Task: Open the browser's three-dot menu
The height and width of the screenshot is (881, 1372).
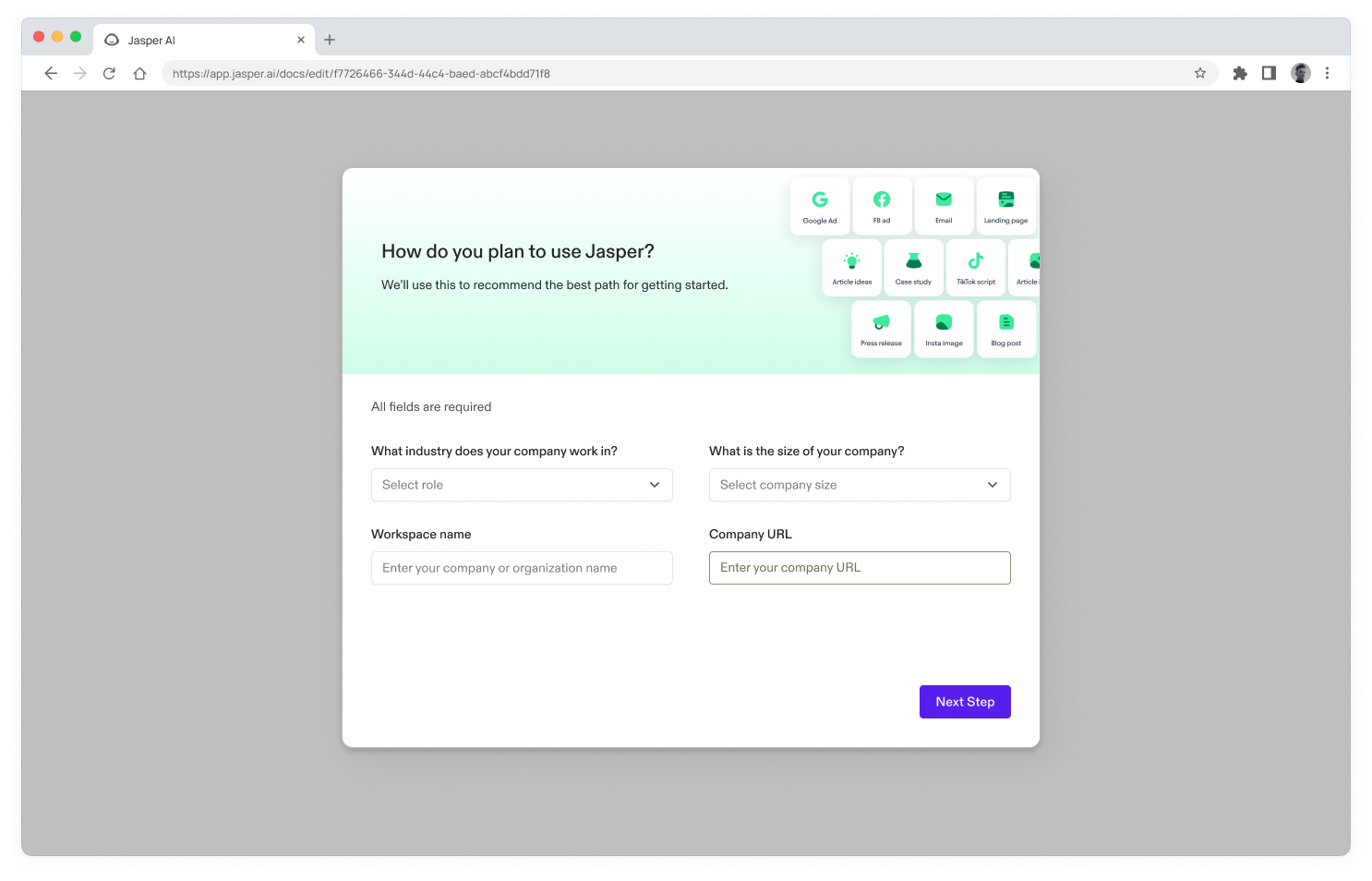Action: [x=1328, y=73]
